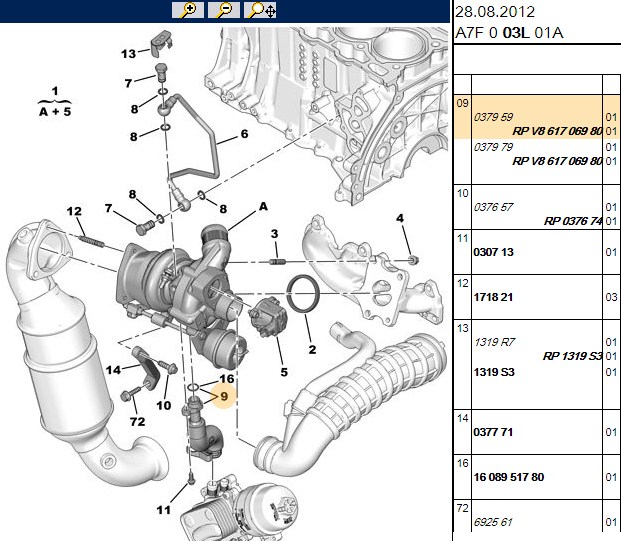The height and width of the screenshot is (541, 621).
Task: Click callout number 72 on the diagram
Action: pos(137,422)
